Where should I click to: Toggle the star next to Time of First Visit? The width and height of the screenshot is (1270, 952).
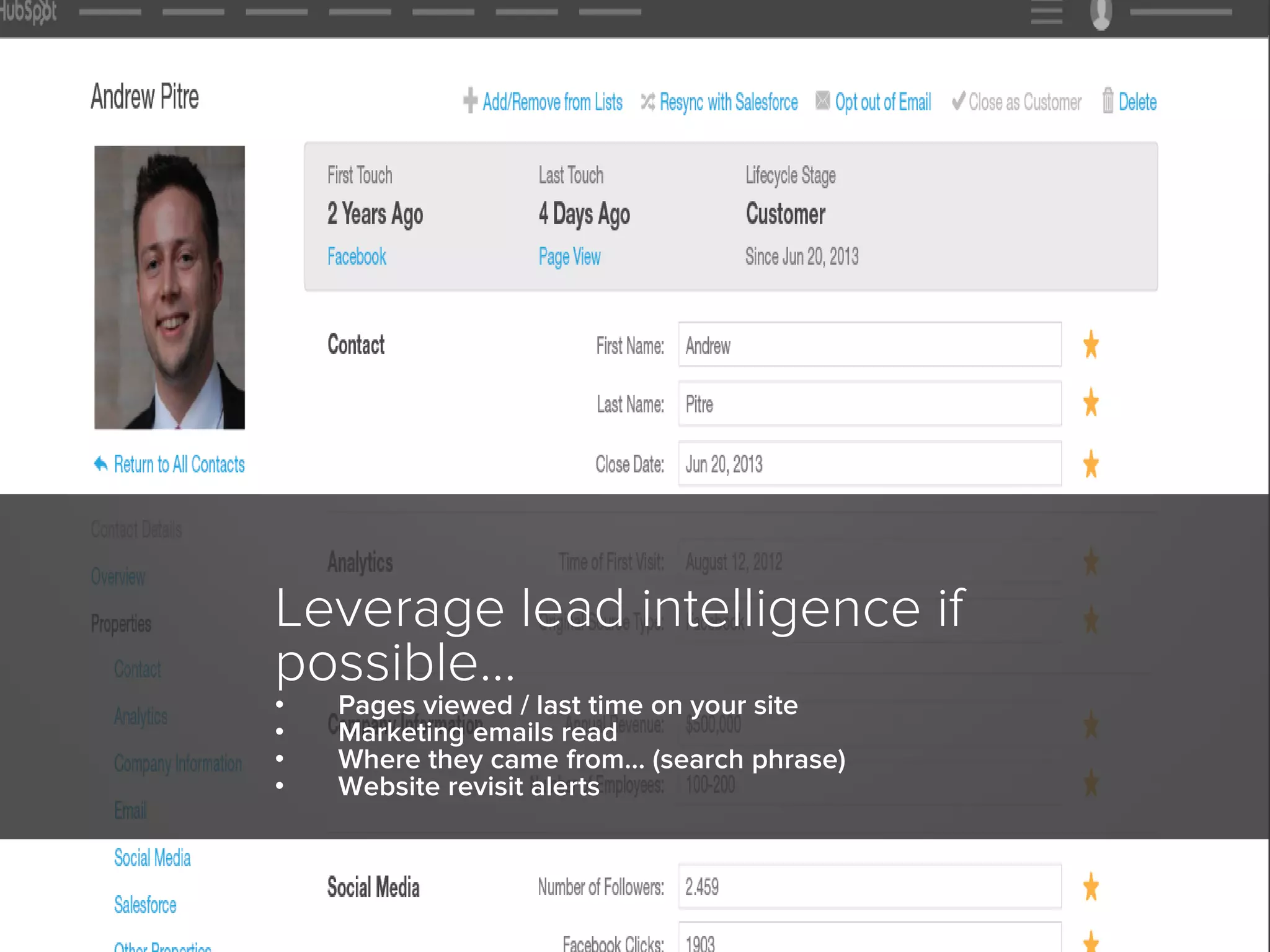[x=1091, y=562]
